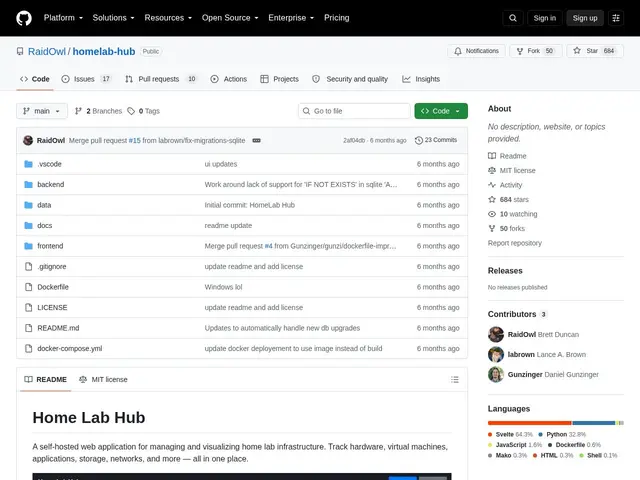Open the backend folder
This screenshot has height=480, width=640.
point(51,184)
